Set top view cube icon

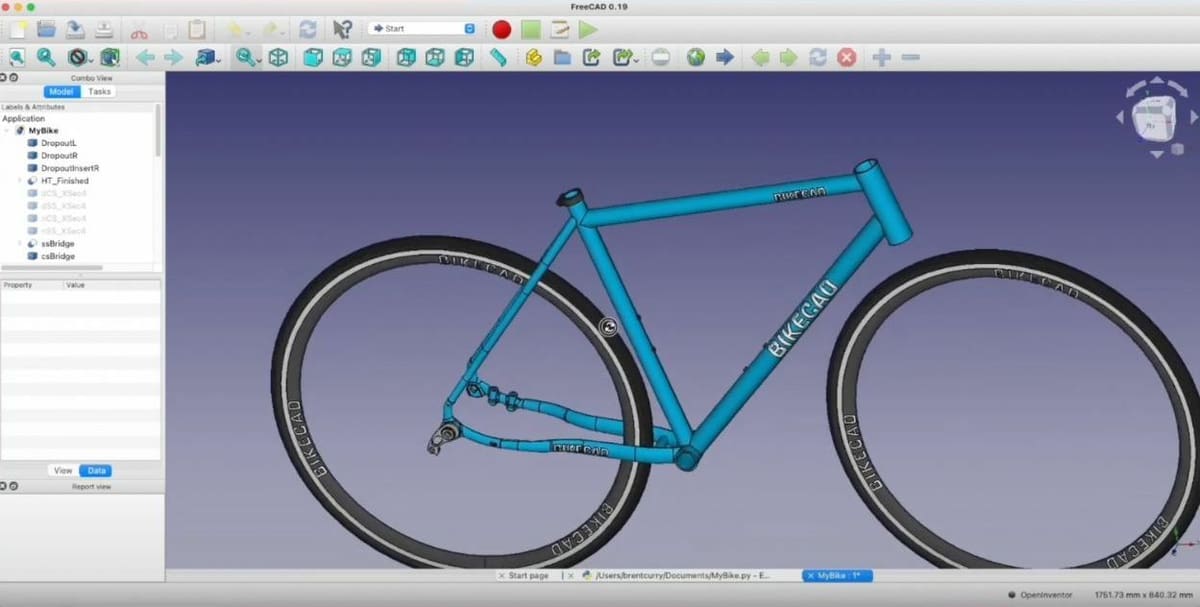[342, 57]
